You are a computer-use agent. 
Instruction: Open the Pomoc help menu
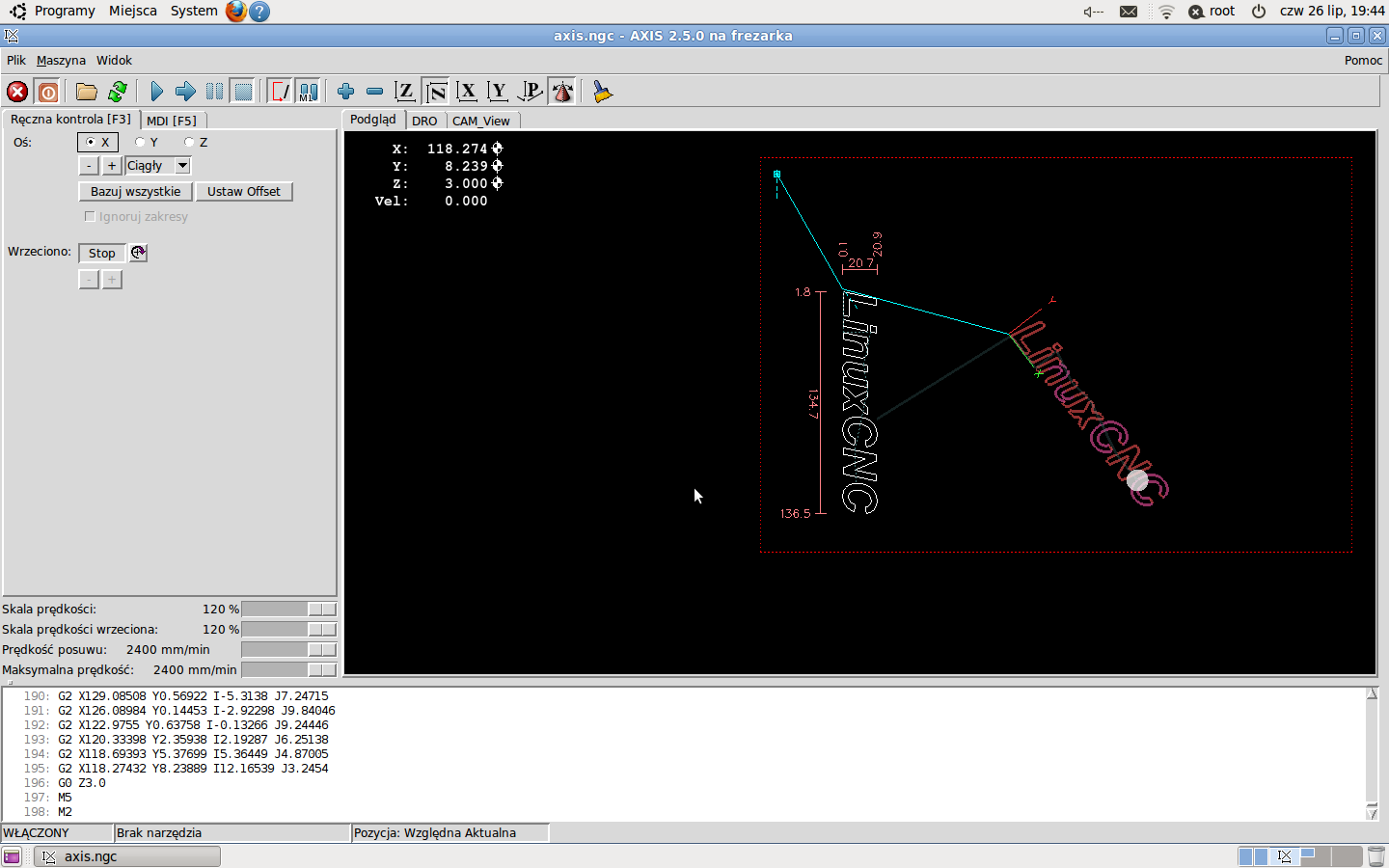pos(1363,60)
